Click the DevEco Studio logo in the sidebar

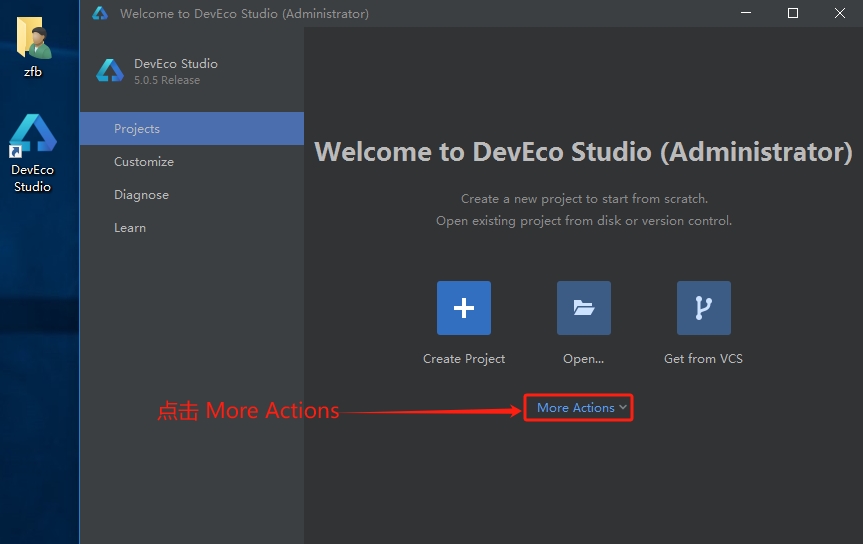[x=110, y=71]
